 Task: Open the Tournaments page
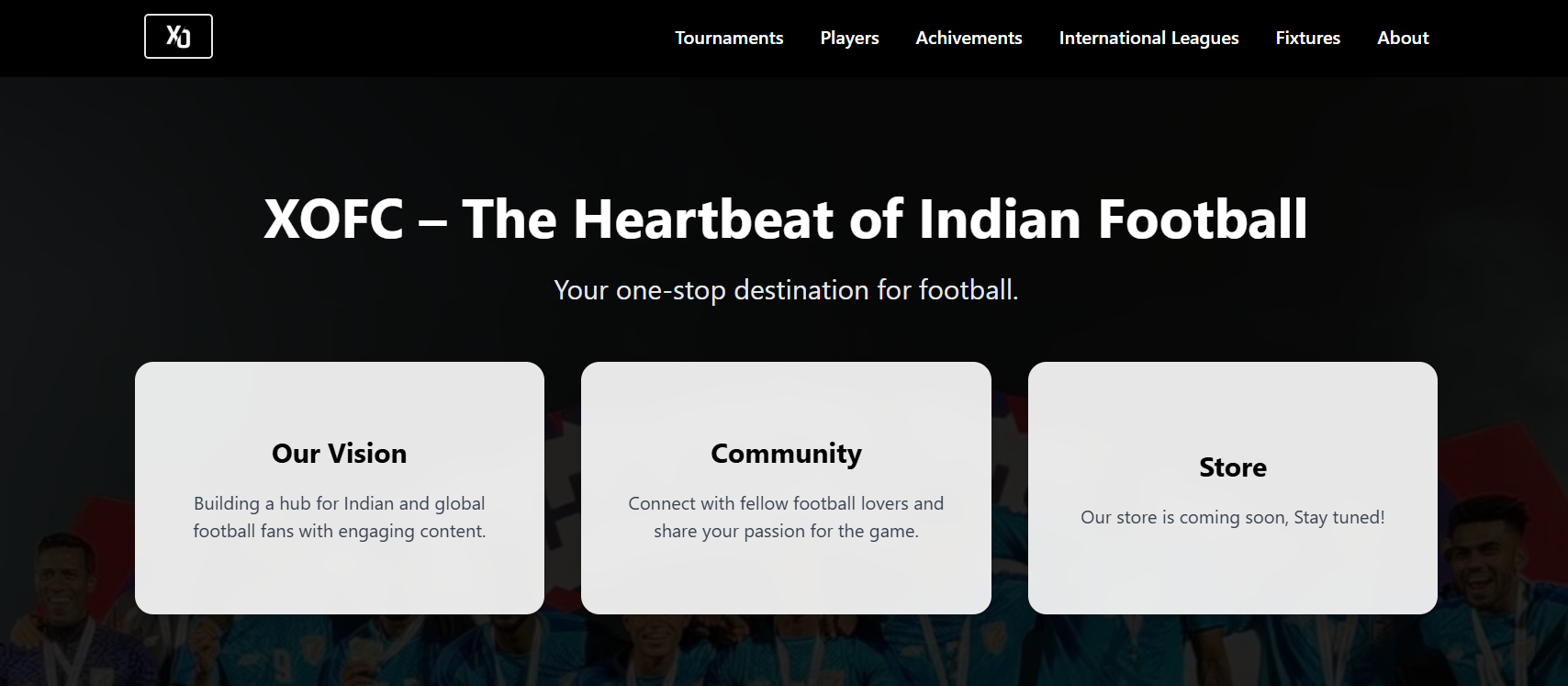[729, 38]
